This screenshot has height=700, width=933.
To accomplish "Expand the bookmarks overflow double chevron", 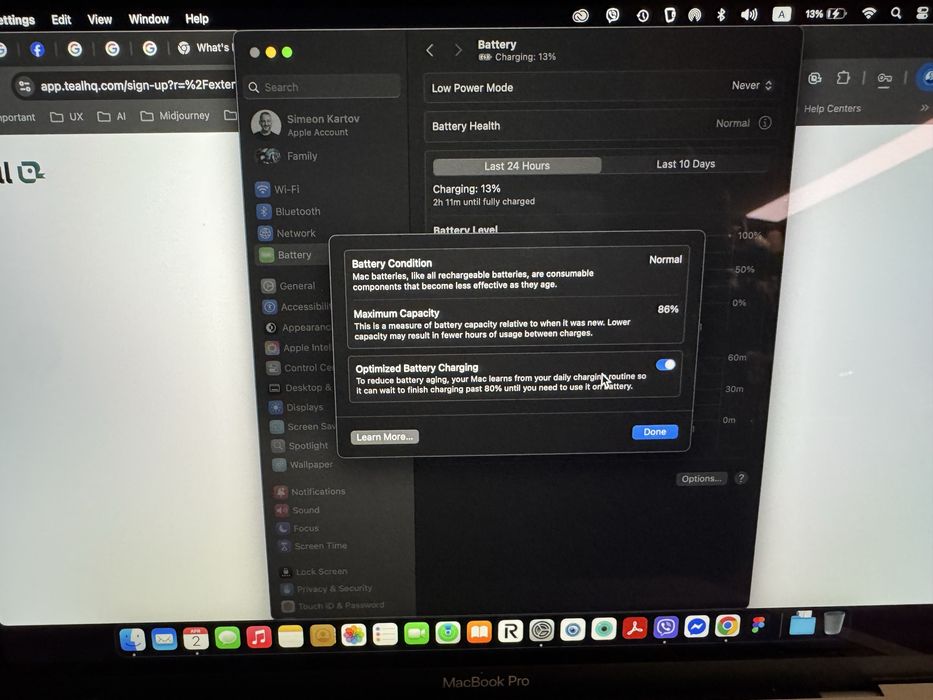I will click(x=924, y=108).
